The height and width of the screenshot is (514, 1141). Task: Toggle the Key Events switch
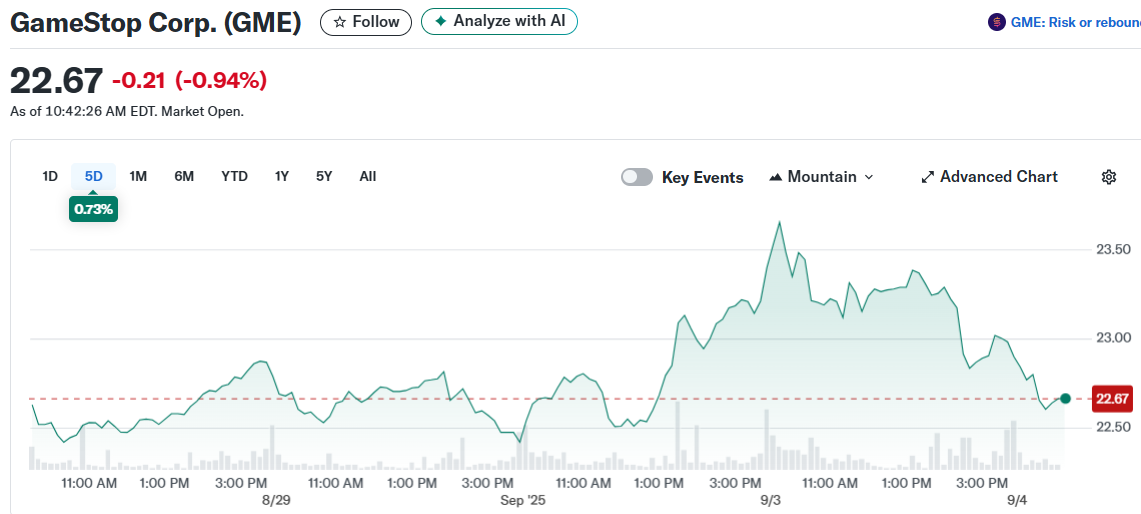click(637, 178)
